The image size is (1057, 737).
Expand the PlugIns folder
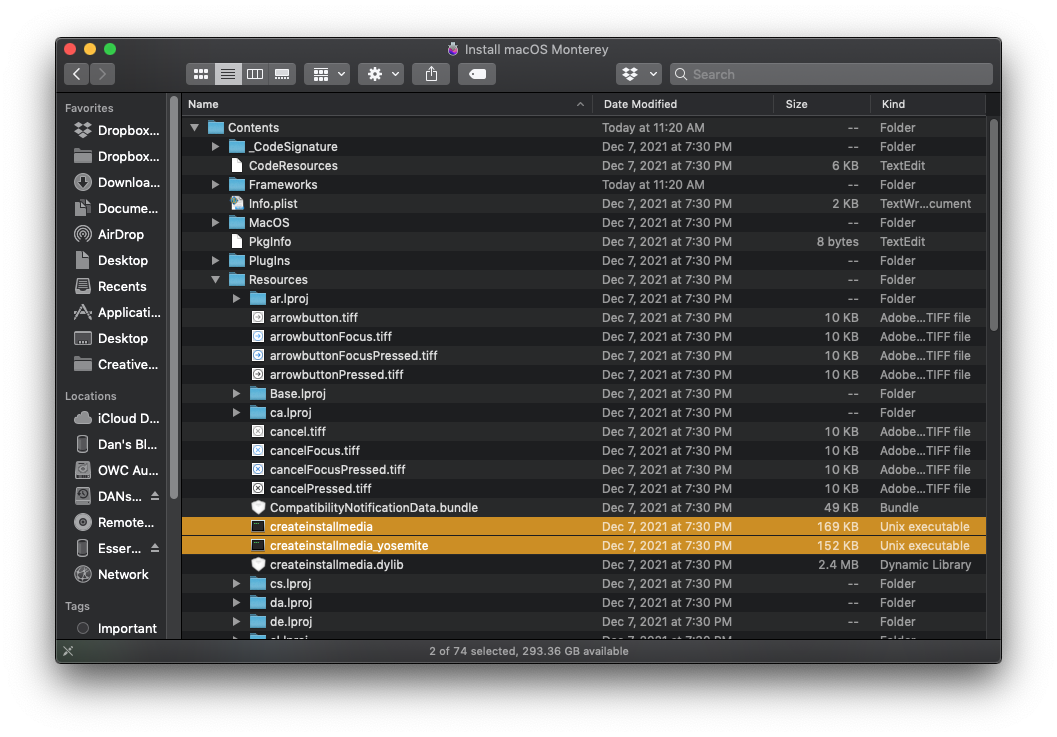(x=216, y=260)
